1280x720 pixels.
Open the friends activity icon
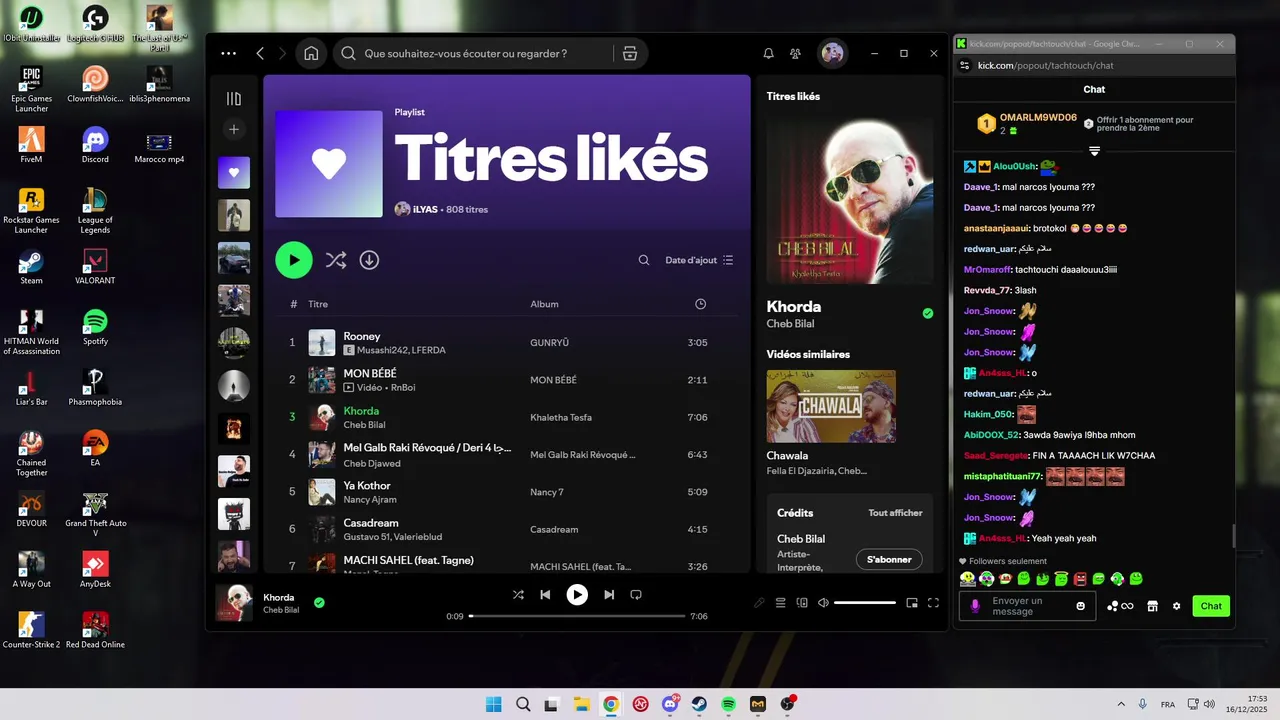pos(795,54)
